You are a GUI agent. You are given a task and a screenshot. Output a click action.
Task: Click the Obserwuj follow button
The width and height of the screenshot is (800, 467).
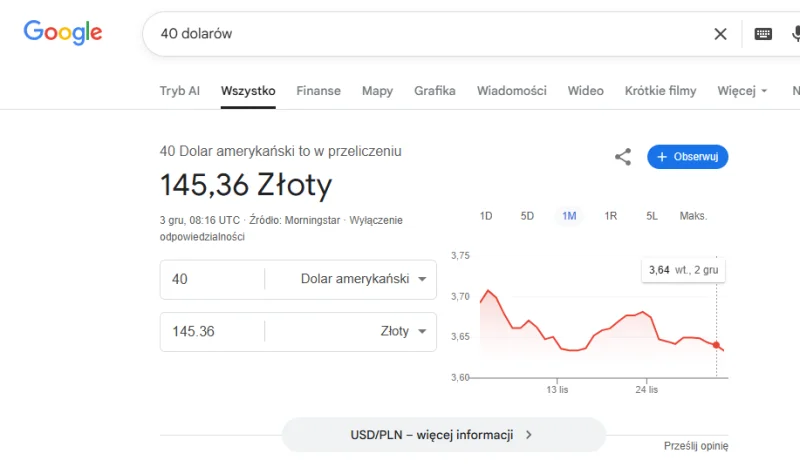point(688,157)
